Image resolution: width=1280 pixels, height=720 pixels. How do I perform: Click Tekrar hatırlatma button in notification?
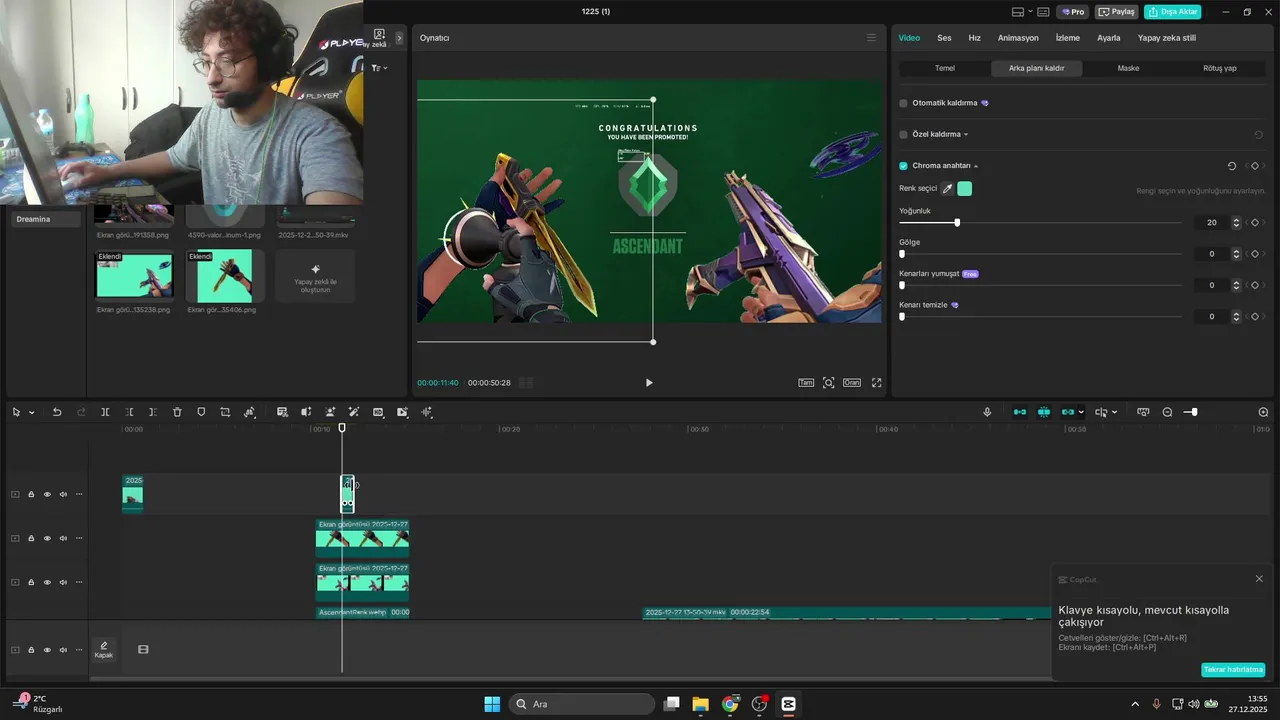(x=1233, y=669)
